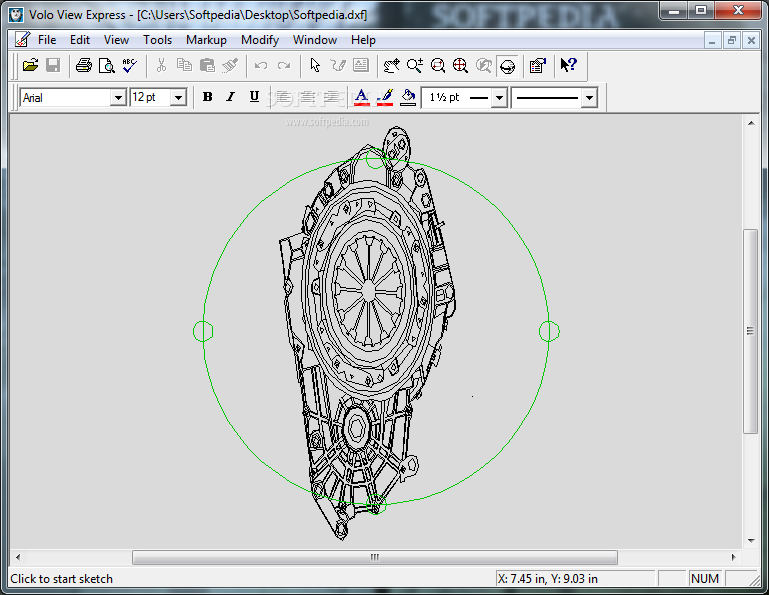The height and width of the screenshot is (595, 769).
Task: Click the horizontal scrollbar thumb
Action: click(x=375, y=557)
